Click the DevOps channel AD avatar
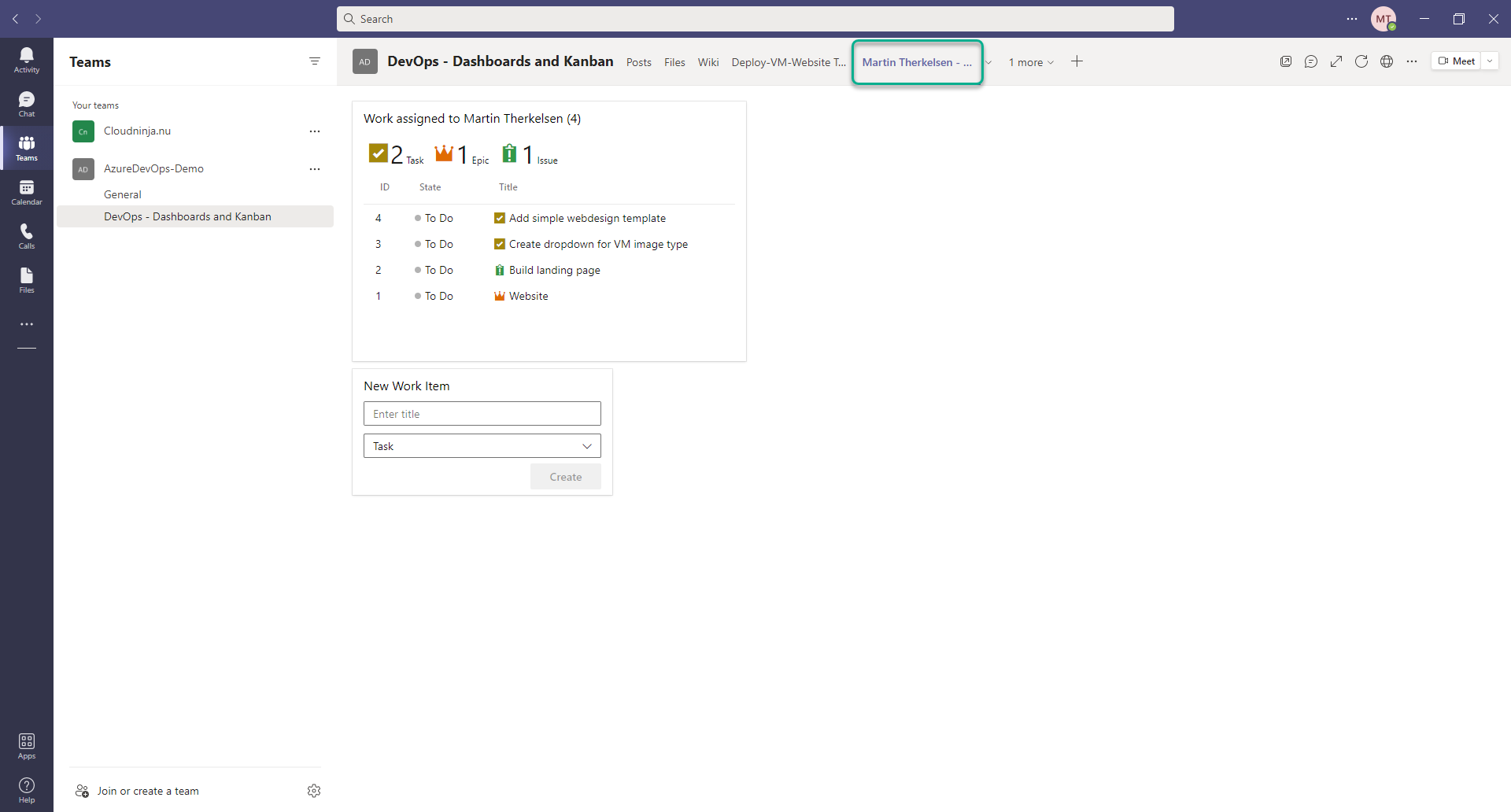The image size is (1511, 812). (x=365, y=61)
